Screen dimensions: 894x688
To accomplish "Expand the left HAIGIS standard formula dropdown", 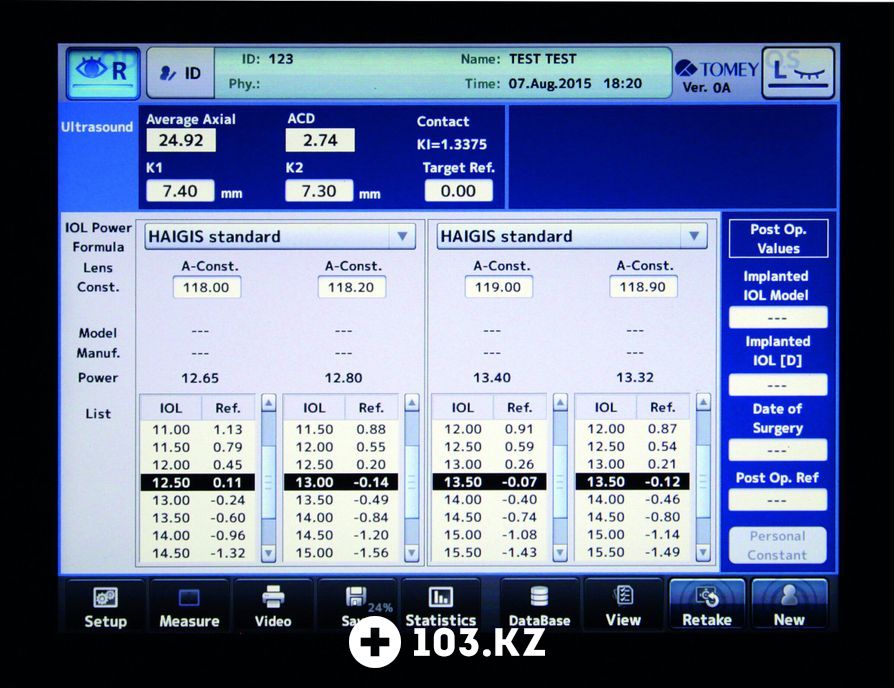I will point(402,237).
